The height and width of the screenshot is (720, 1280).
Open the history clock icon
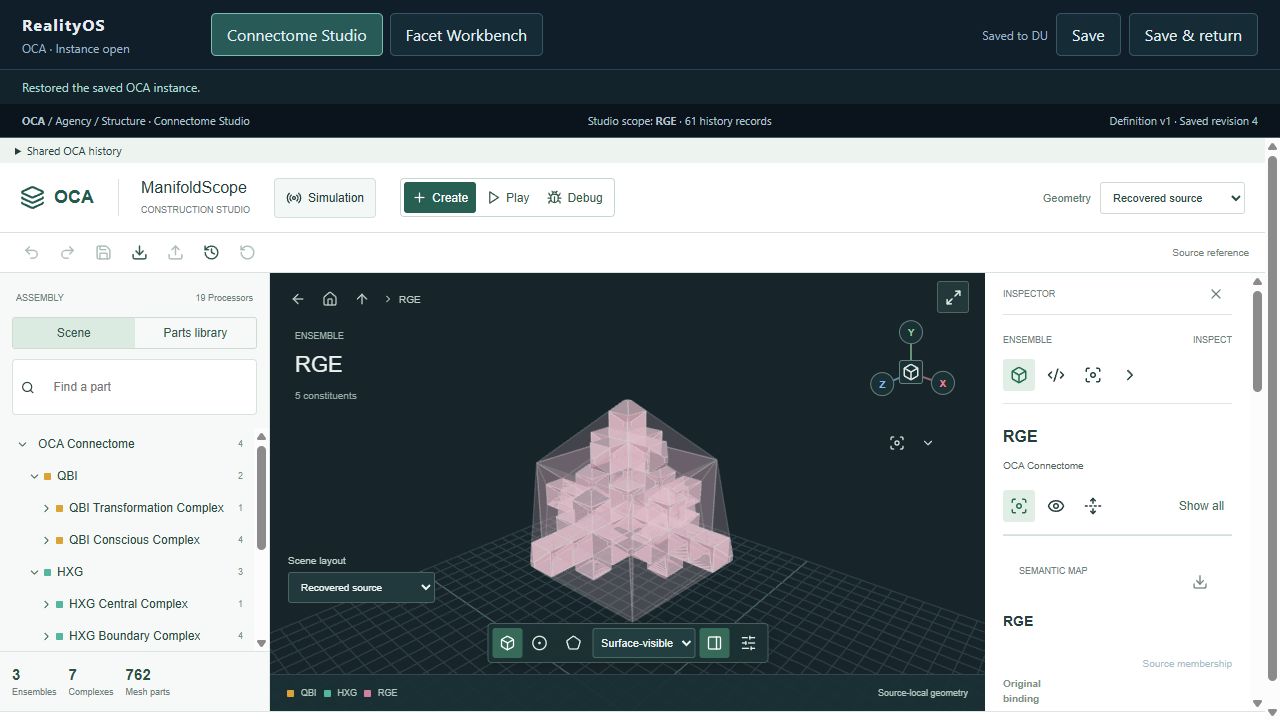(x=211, y=253)
